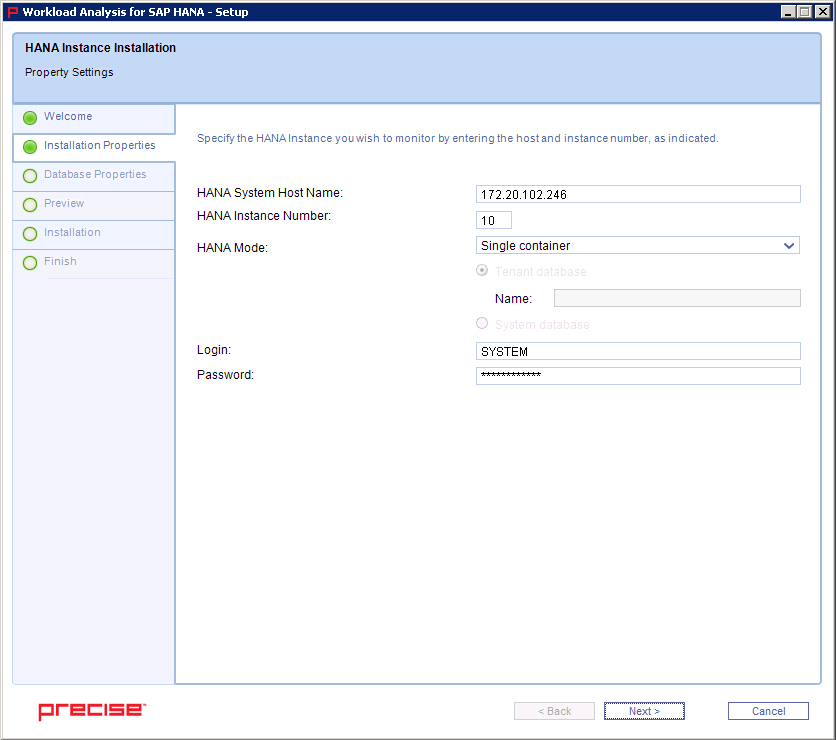Select the Tenant database radio button
Image resolution: width=836 pixels, height=740 pixels.
click(x=482, y=270)
